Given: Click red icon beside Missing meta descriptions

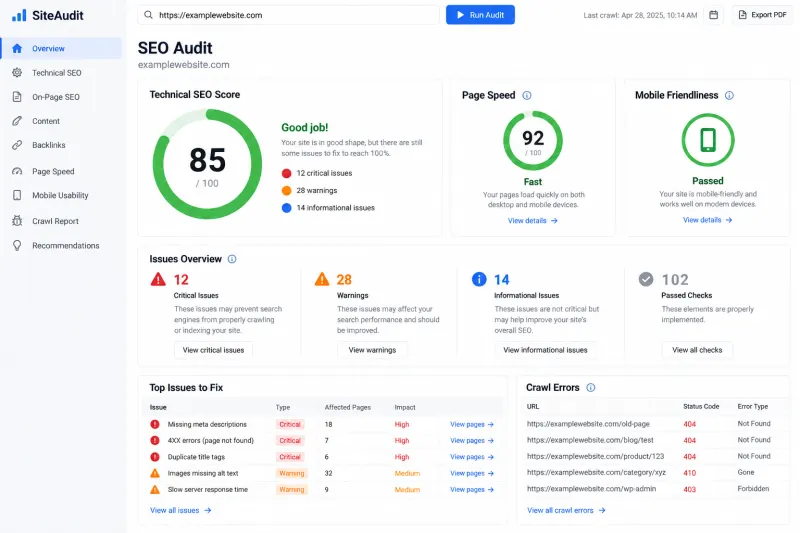Looking at the screenshot, I should point(155,424).
